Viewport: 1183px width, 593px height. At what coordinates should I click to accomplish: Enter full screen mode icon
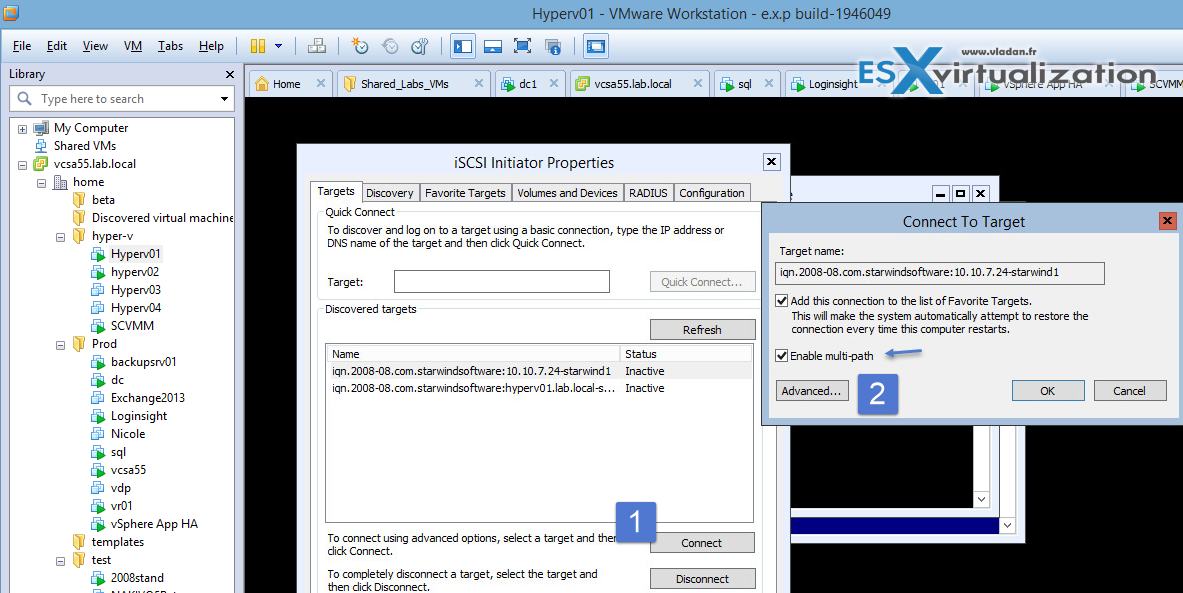click(522, 46)
